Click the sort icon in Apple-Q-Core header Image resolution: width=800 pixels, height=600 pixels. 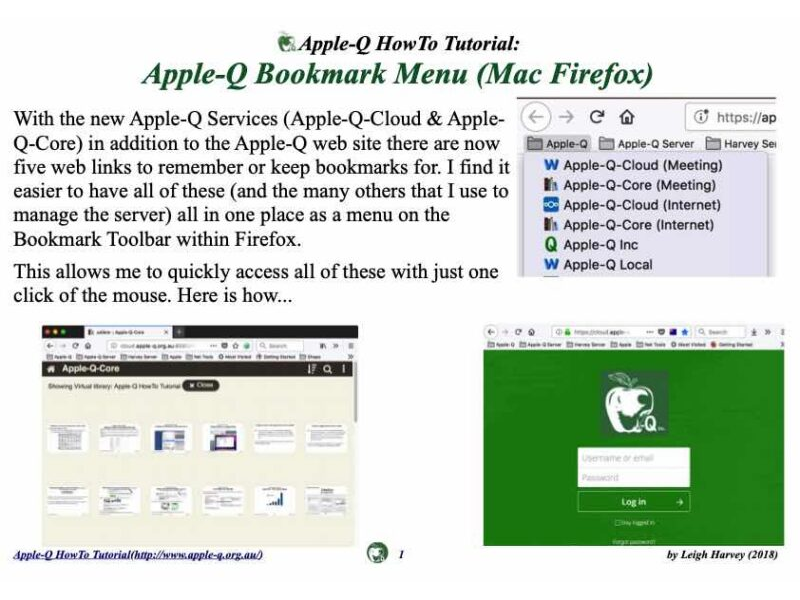pos(312,369)
